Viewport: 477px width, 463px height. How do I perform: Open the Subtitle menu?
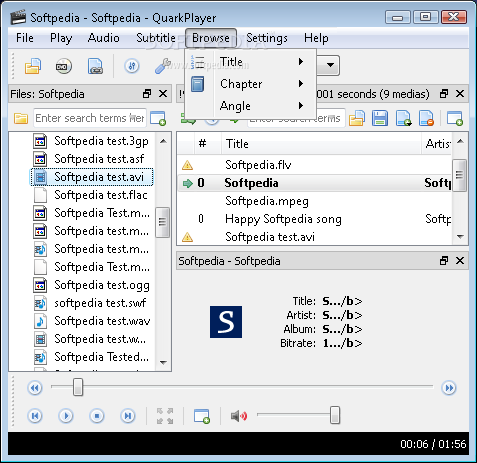click(x=156, y=38)
